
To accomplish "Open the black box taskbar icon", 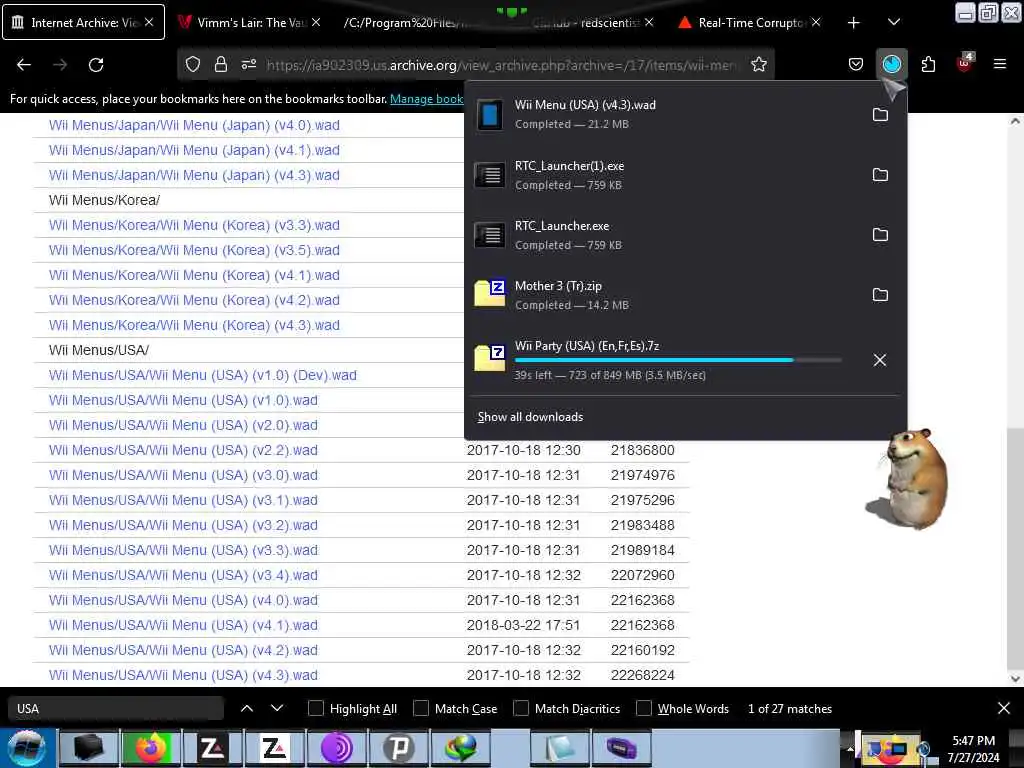I will pos(88,748).
